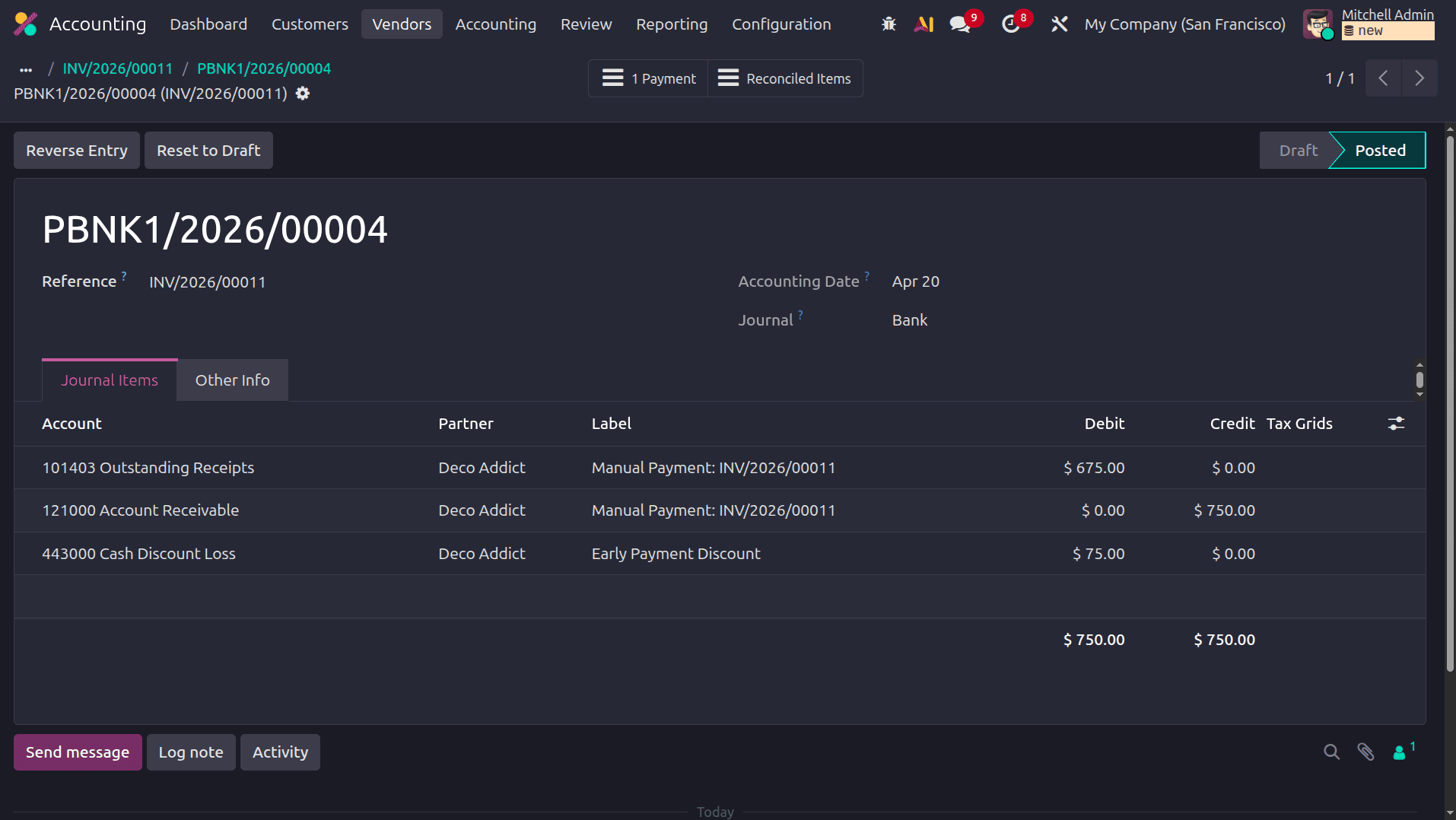Image resolution: width=1456 pixels, height=820 pixels.
Task: Open the activities clock showing 8 items
Action: click(x=1011, y=24)
